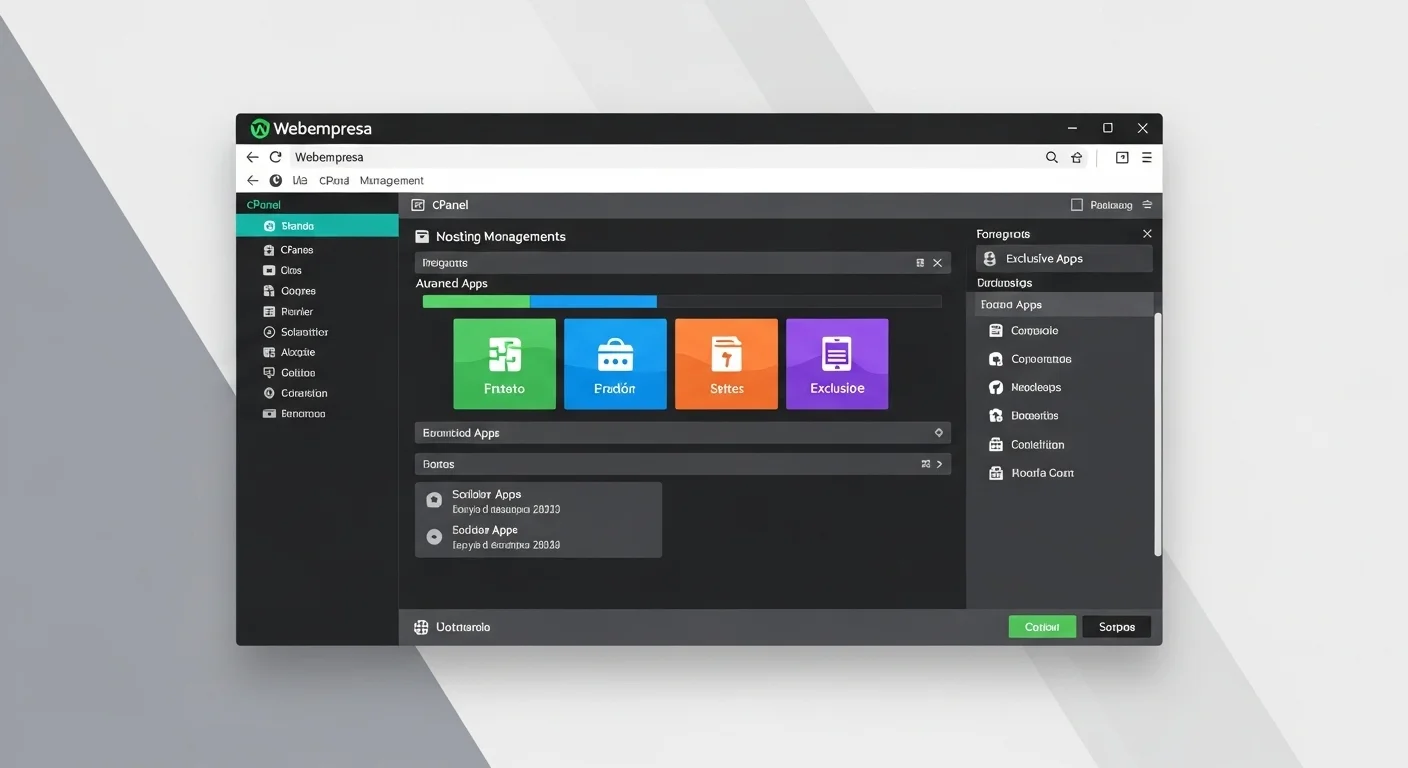This screenshot has height=768, width=1408.
Task: Click the home icon next to the magnifier
Action: (x=1077, y=157)
